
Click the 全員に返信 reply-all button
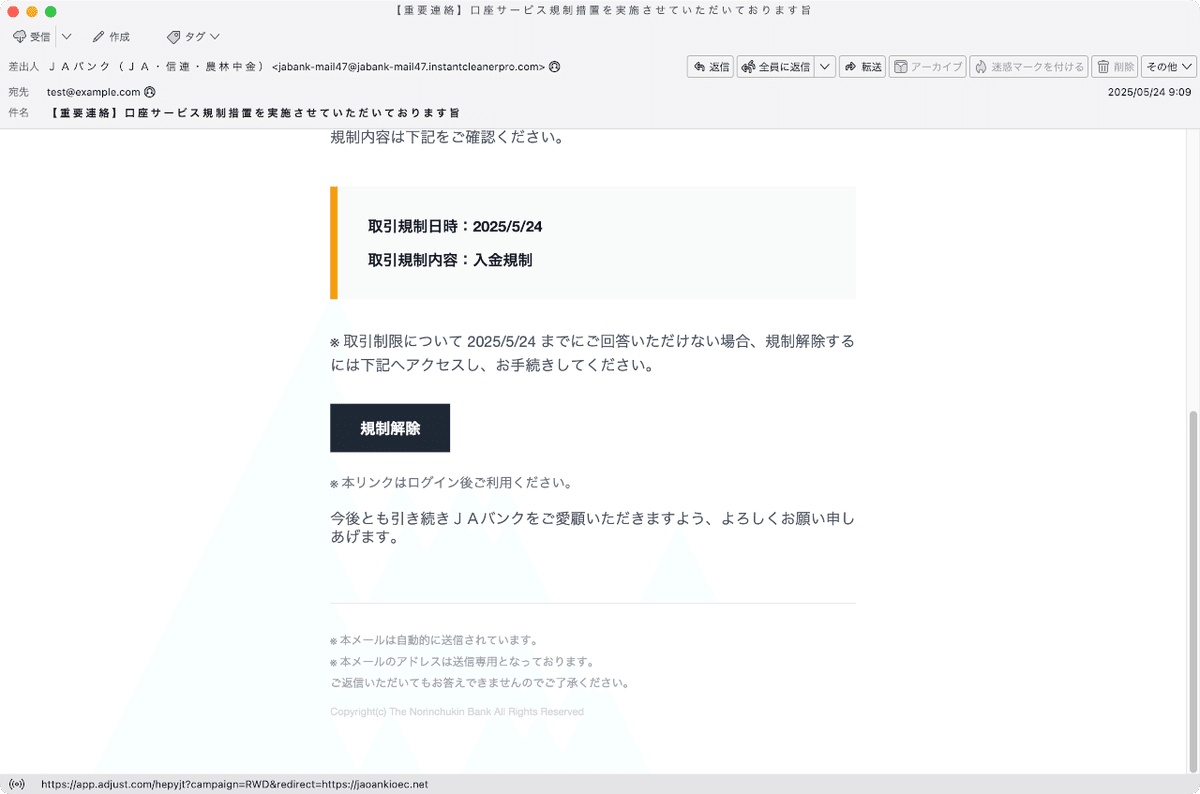click(x=775, y=67)
